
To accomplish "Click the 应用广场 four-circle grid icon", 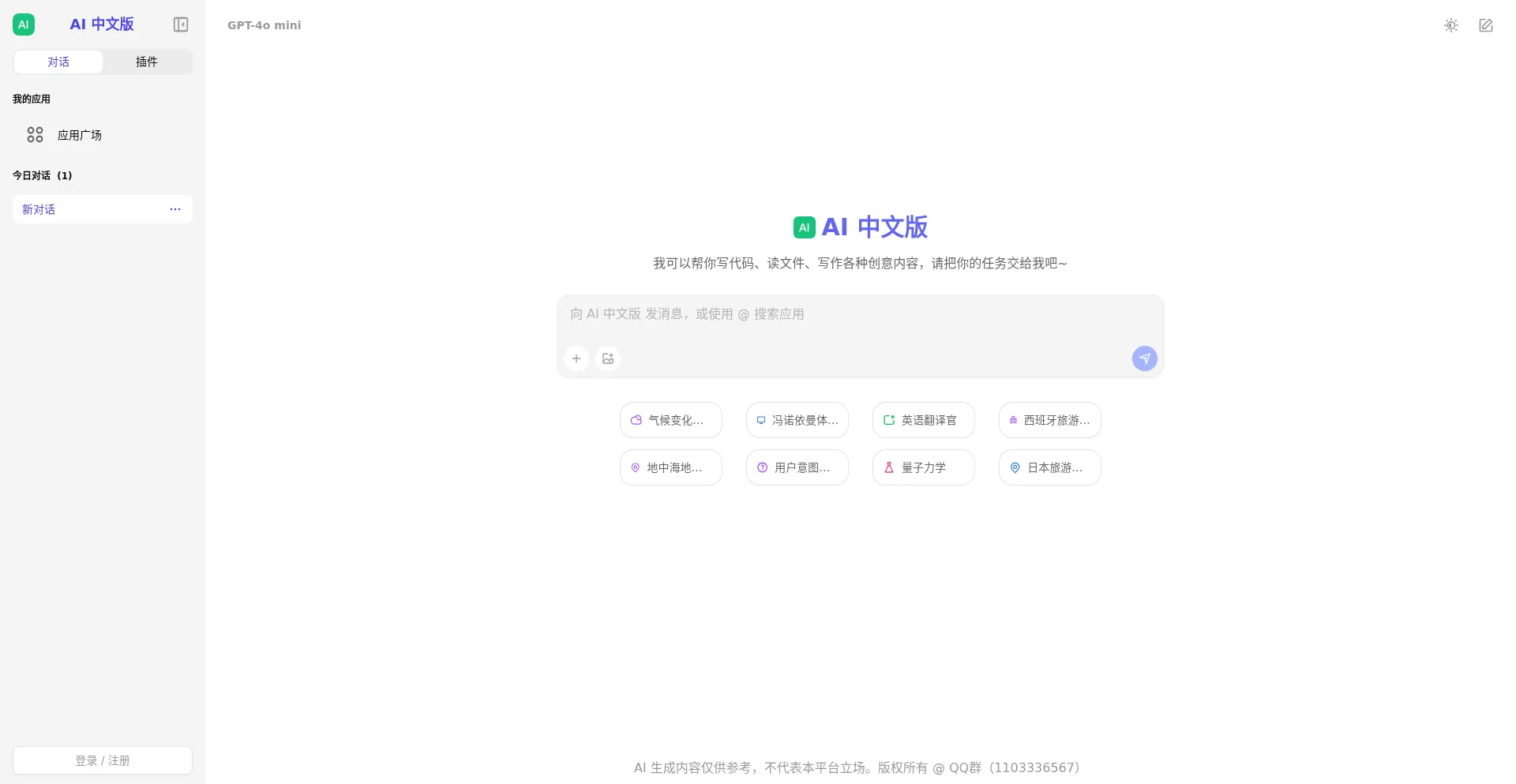I will [35, 135].
